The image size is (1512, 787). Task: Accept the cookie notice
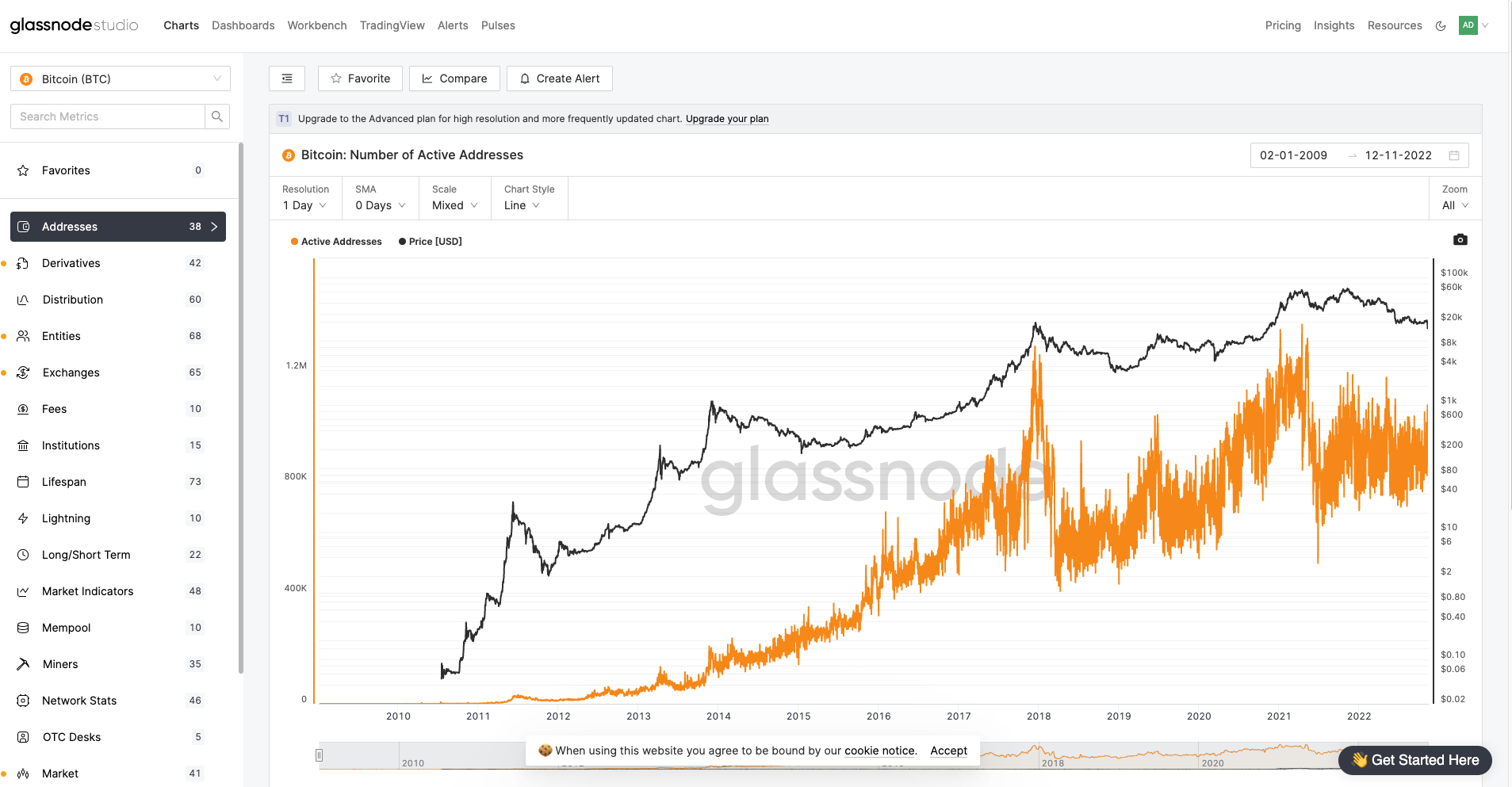(948, 751)
